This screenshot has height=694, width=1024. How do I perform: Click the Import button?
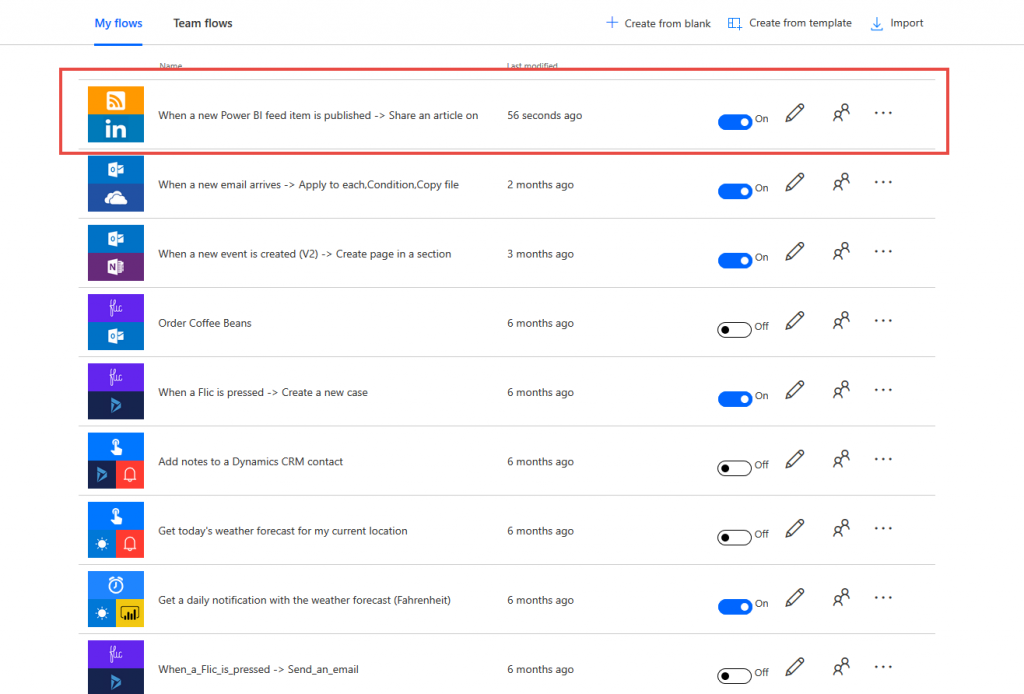(897, 23)
